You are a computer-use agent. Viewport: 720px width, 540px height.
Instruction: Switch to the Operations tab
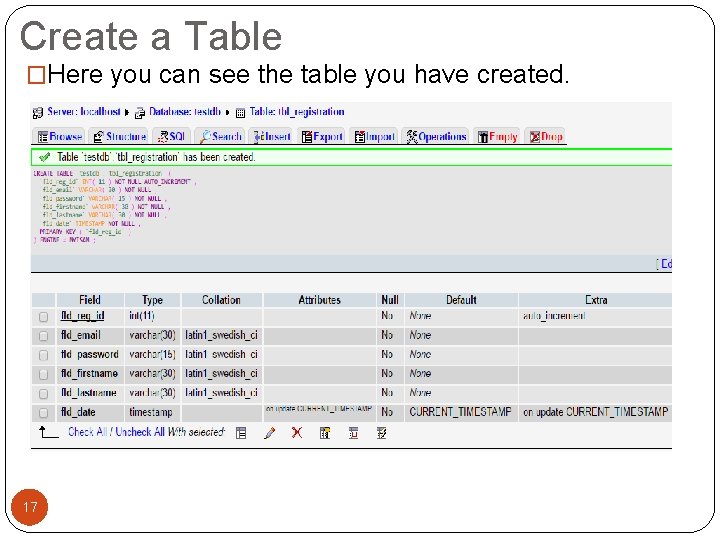436,136
